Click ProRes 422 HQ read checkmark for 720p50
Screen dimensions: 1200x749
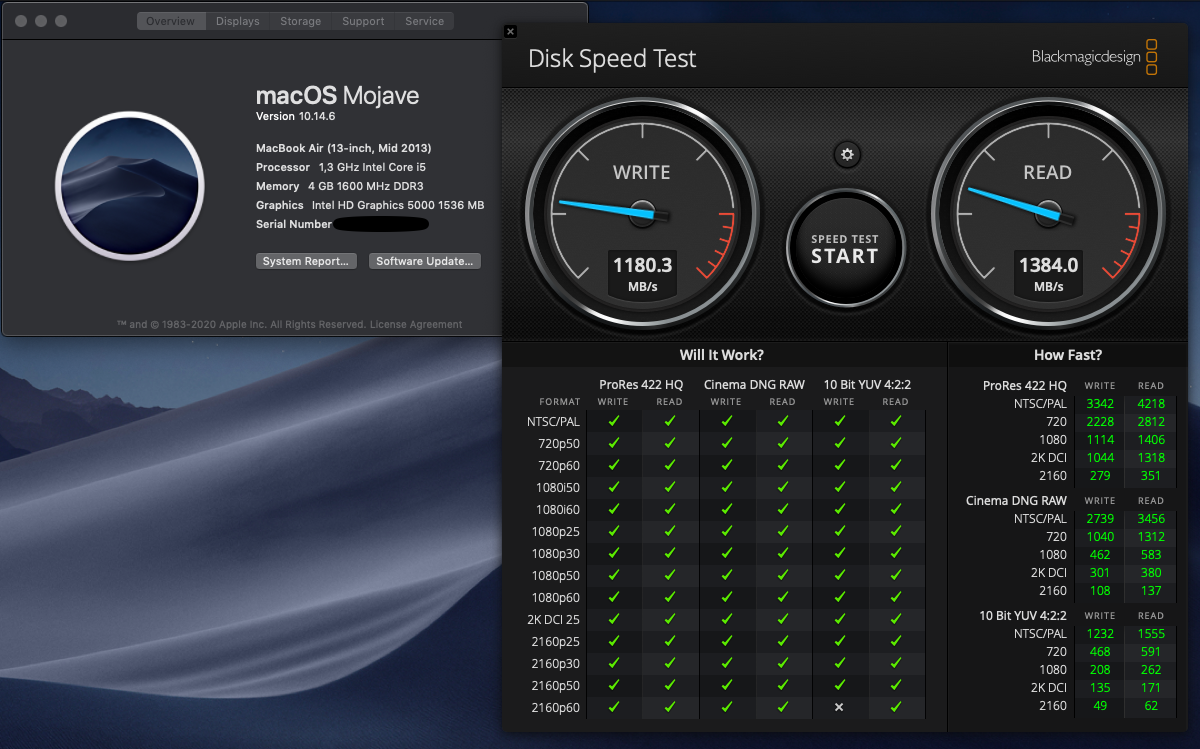(x=670, y=443)
